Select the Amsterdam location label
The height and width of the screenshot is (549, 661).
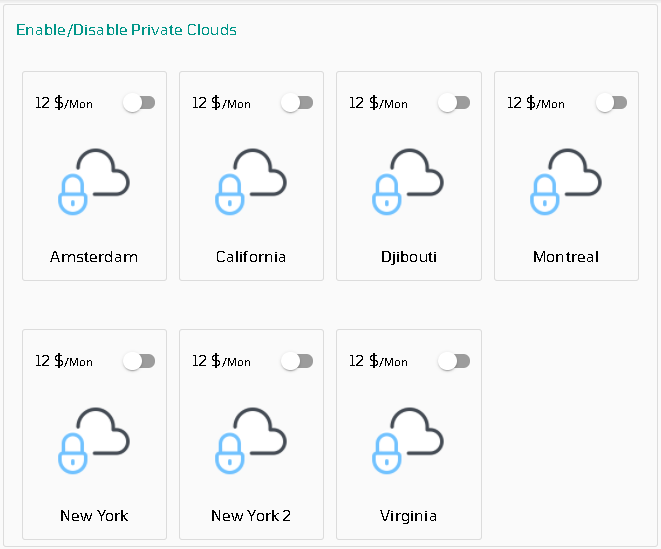point(94,257)
